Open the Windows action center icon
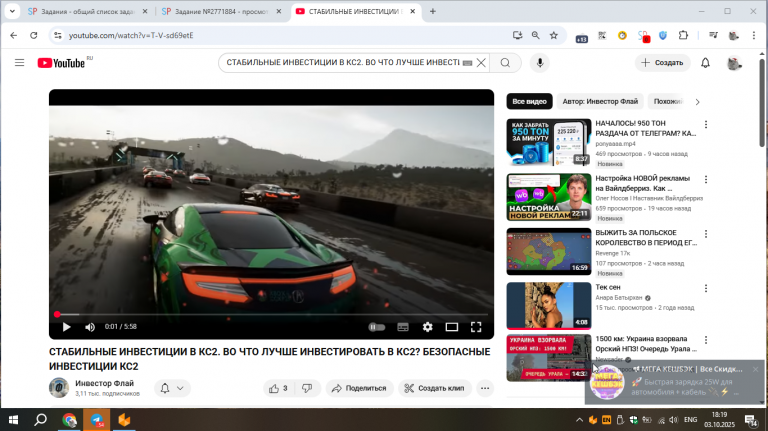Viewport: 768px width, 431px height. 750,420
